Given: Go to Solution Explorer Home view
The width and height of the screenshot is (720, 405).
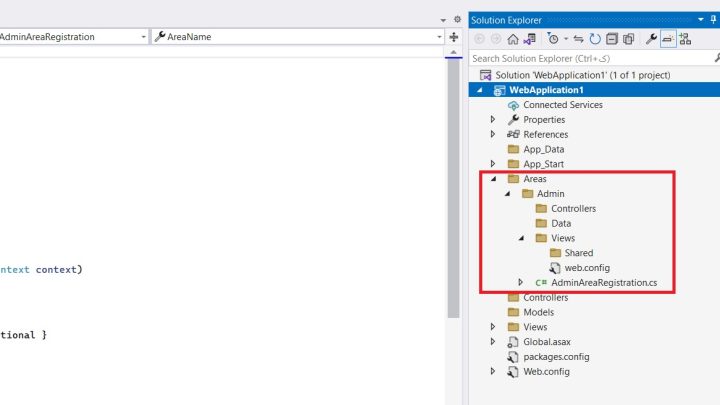Looking at the screenshot, I should 512,39.
